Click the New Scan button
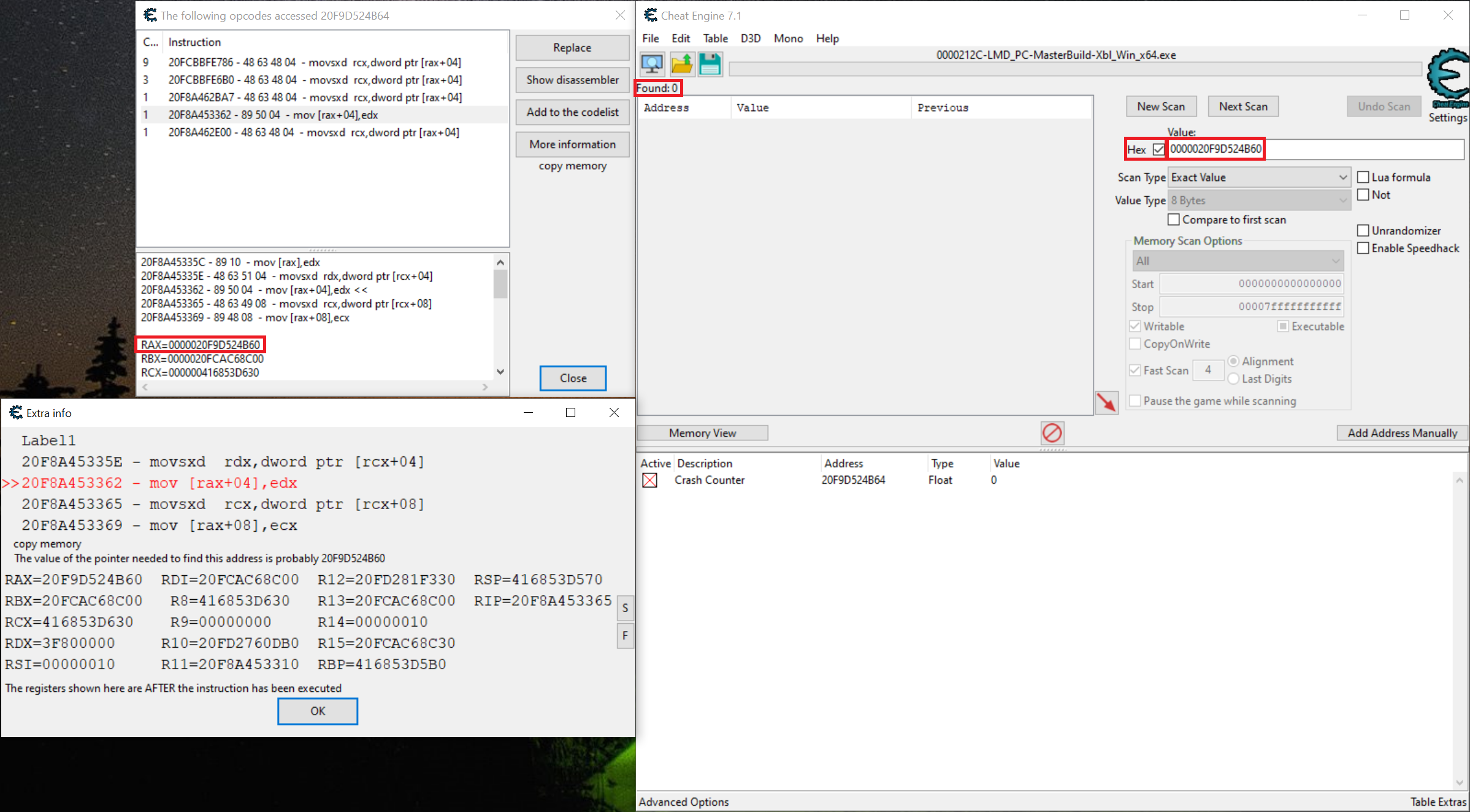 point(1161,106)
